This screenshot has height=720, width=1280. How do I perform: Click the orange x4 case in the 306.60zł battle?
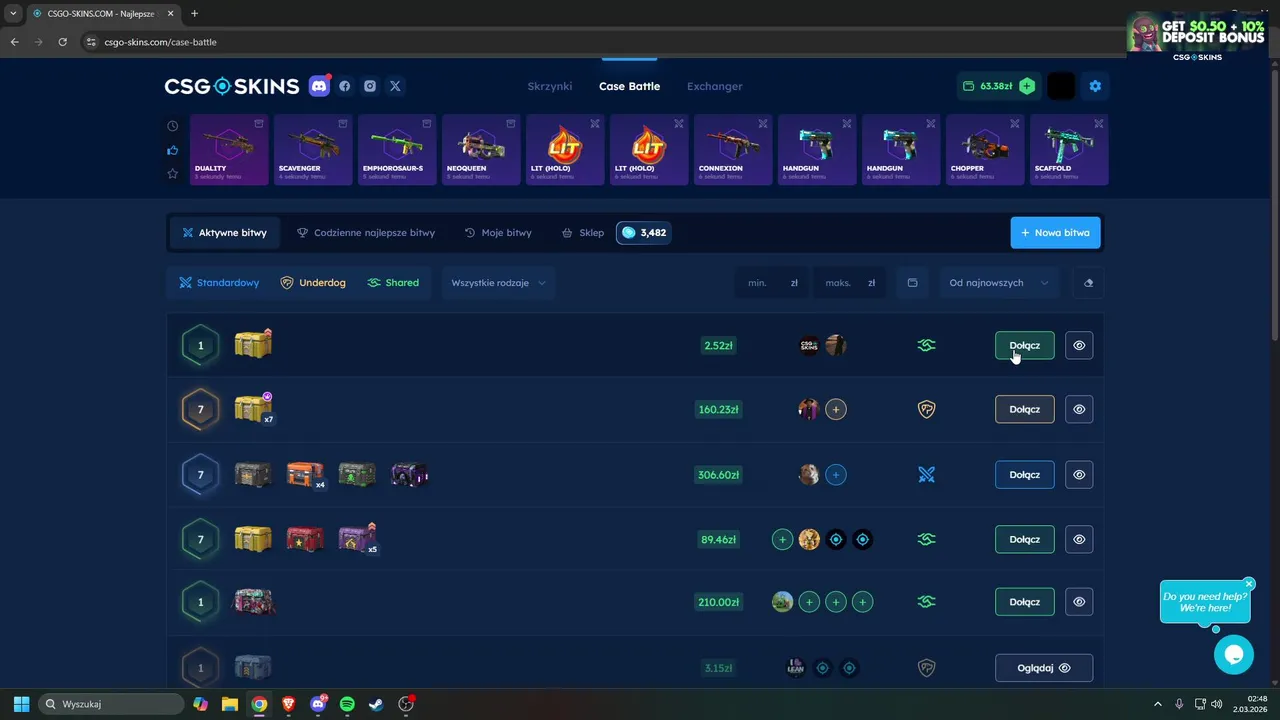click(306, 475)
